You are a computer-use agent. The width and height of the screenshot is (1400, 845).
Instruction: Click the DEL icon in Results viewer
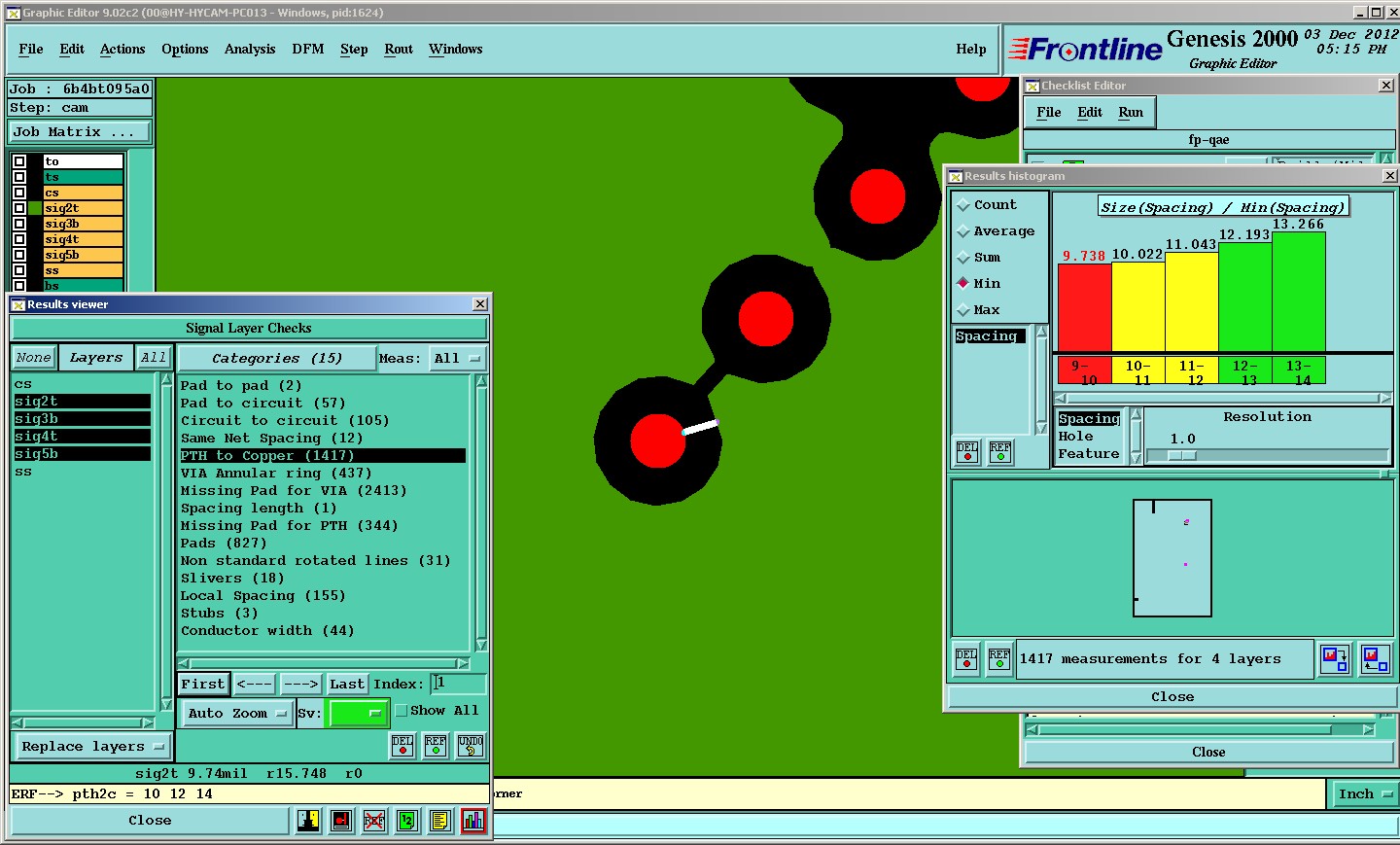(x=402, y=746)
